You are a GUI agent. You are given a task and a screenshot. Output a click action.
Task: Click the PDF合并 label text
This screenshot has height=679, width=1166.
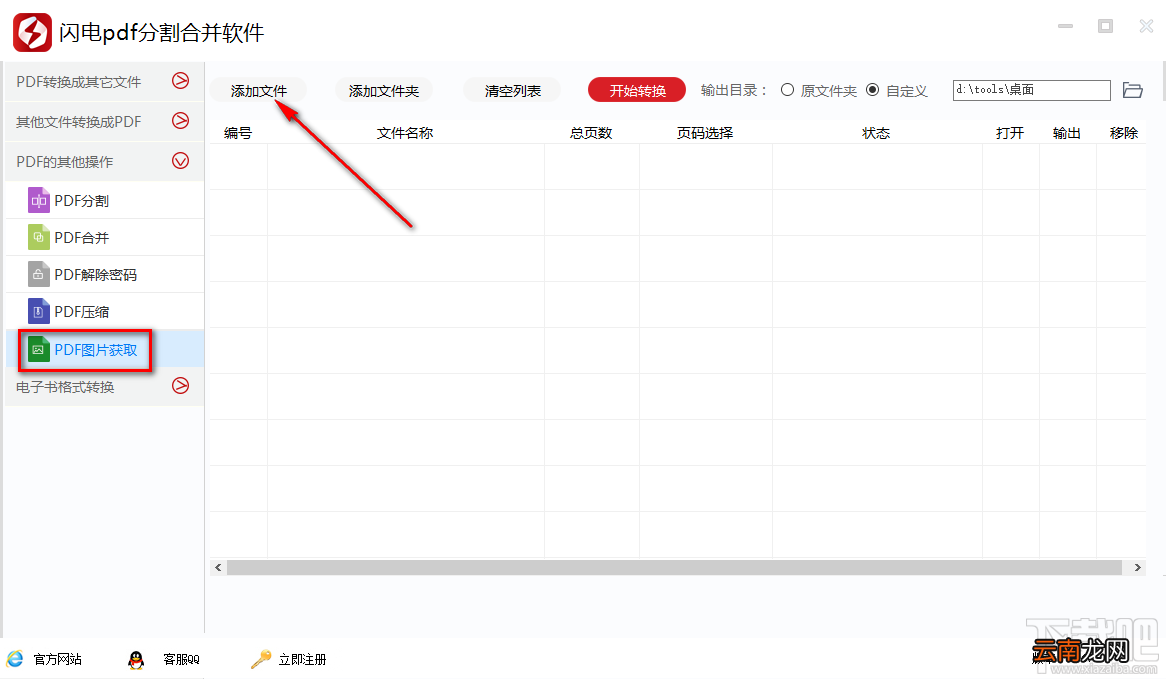pos(82,238)
